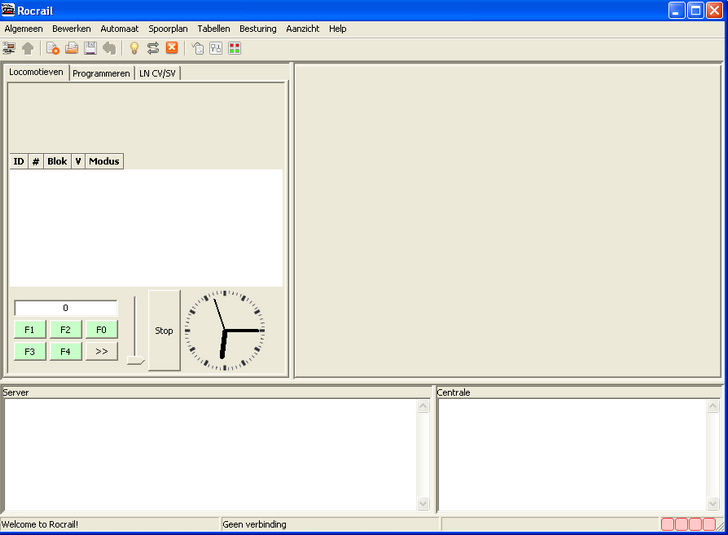
Task: Open the Spoorplan menu
Action: [168, 29]
